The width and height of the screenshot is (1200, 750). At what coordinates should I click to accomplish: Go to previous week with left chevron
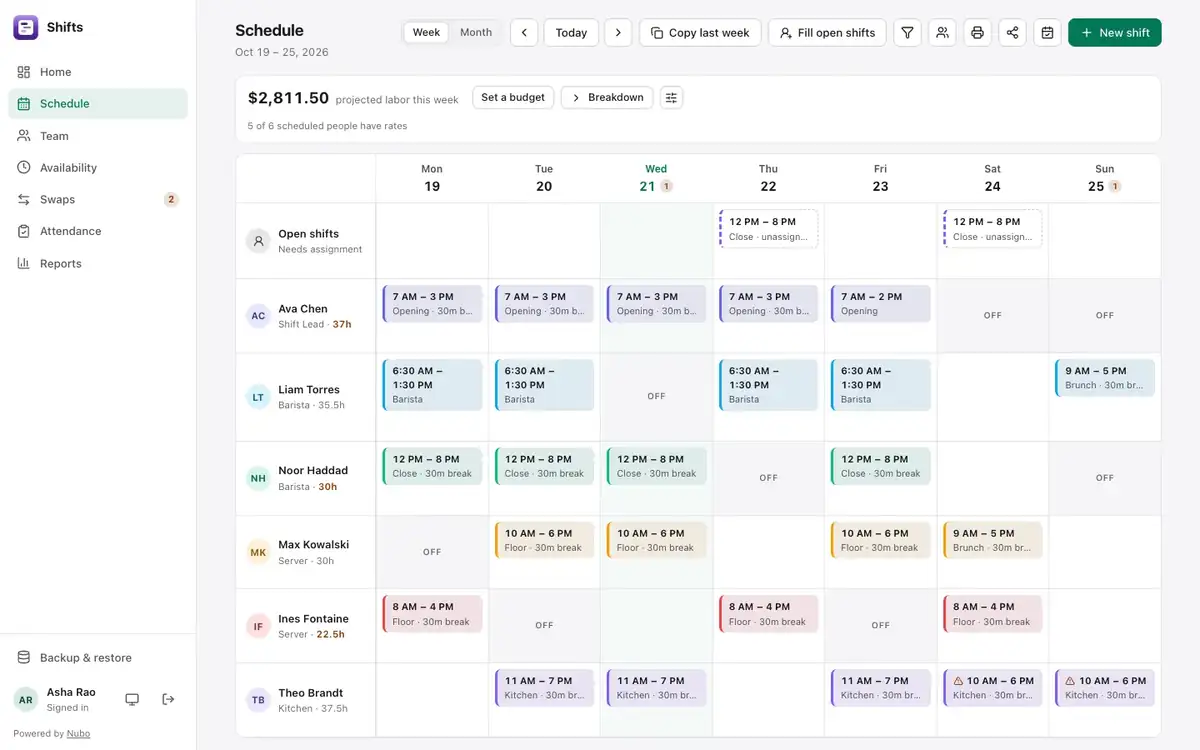click(x=524, y=33)
